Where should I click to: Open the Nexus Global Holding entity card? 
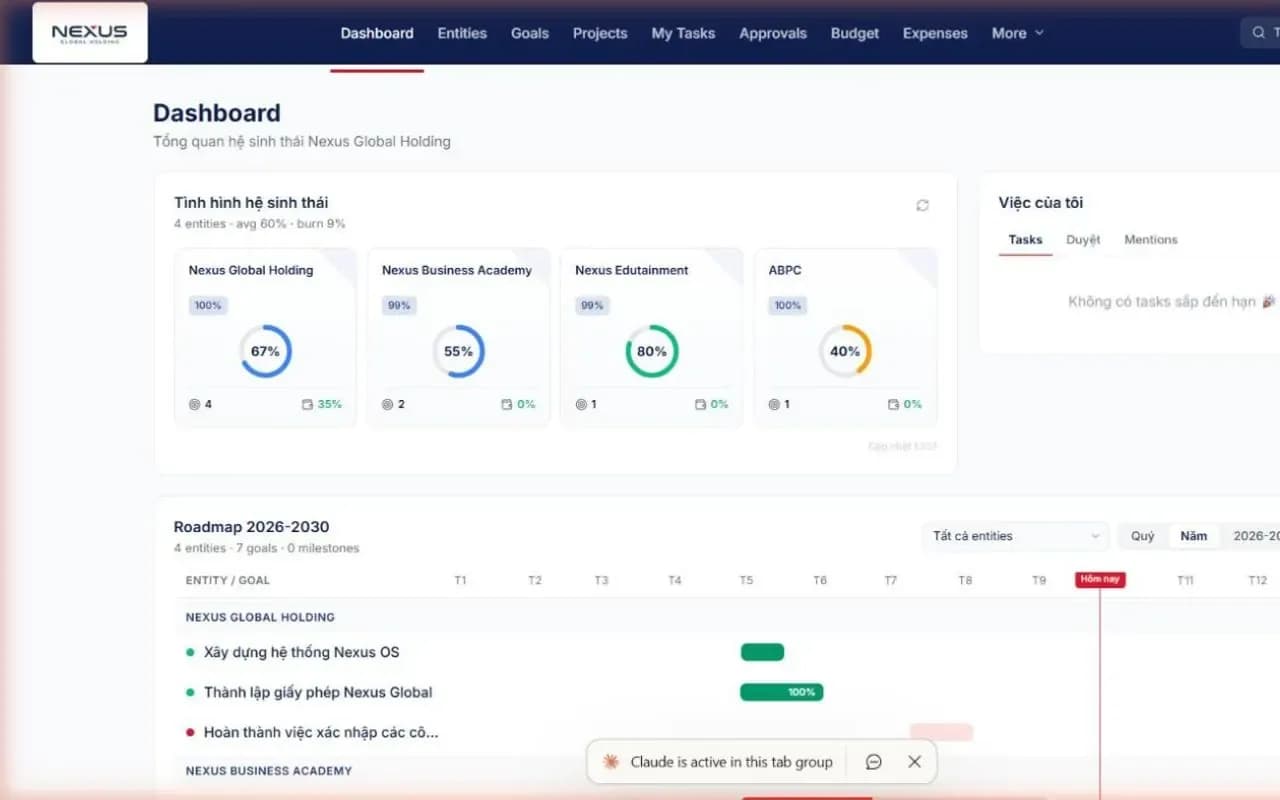point(265,338)
